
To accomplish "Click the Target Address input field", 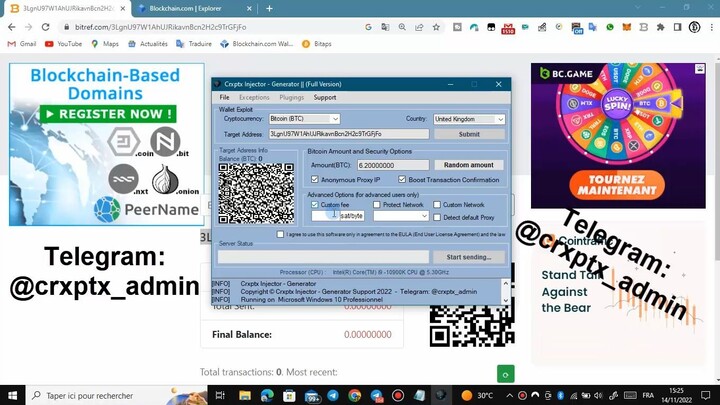I will pos(349,134).
